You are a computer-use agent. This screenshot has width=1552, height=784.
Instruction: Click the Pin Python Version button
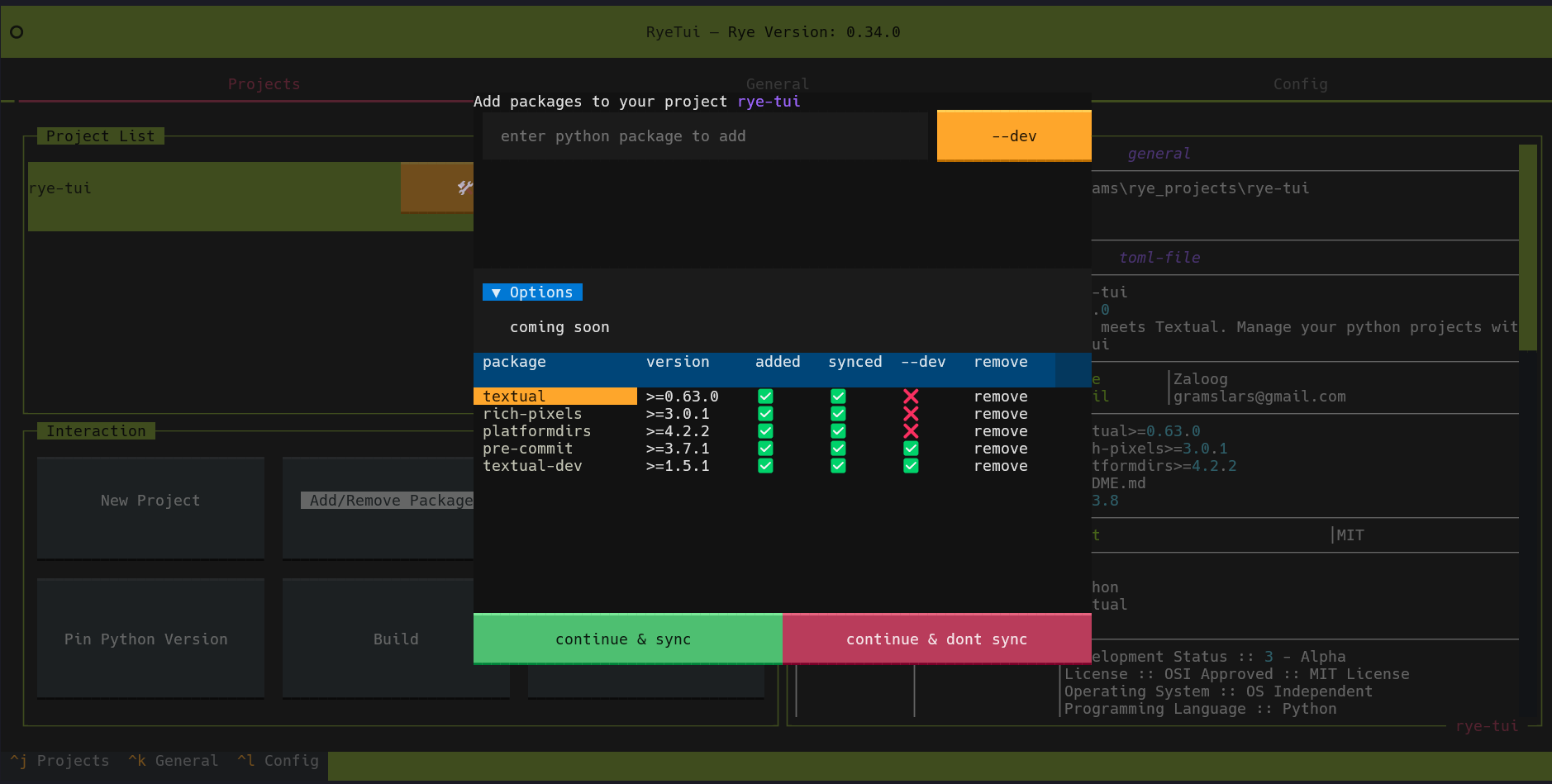[x=150, y=639]
